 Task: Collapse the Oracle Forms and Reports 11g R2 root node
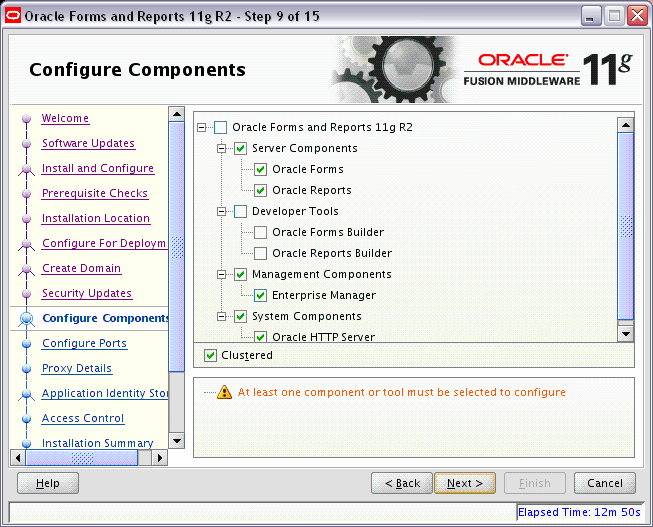click(x=202, y=127)
